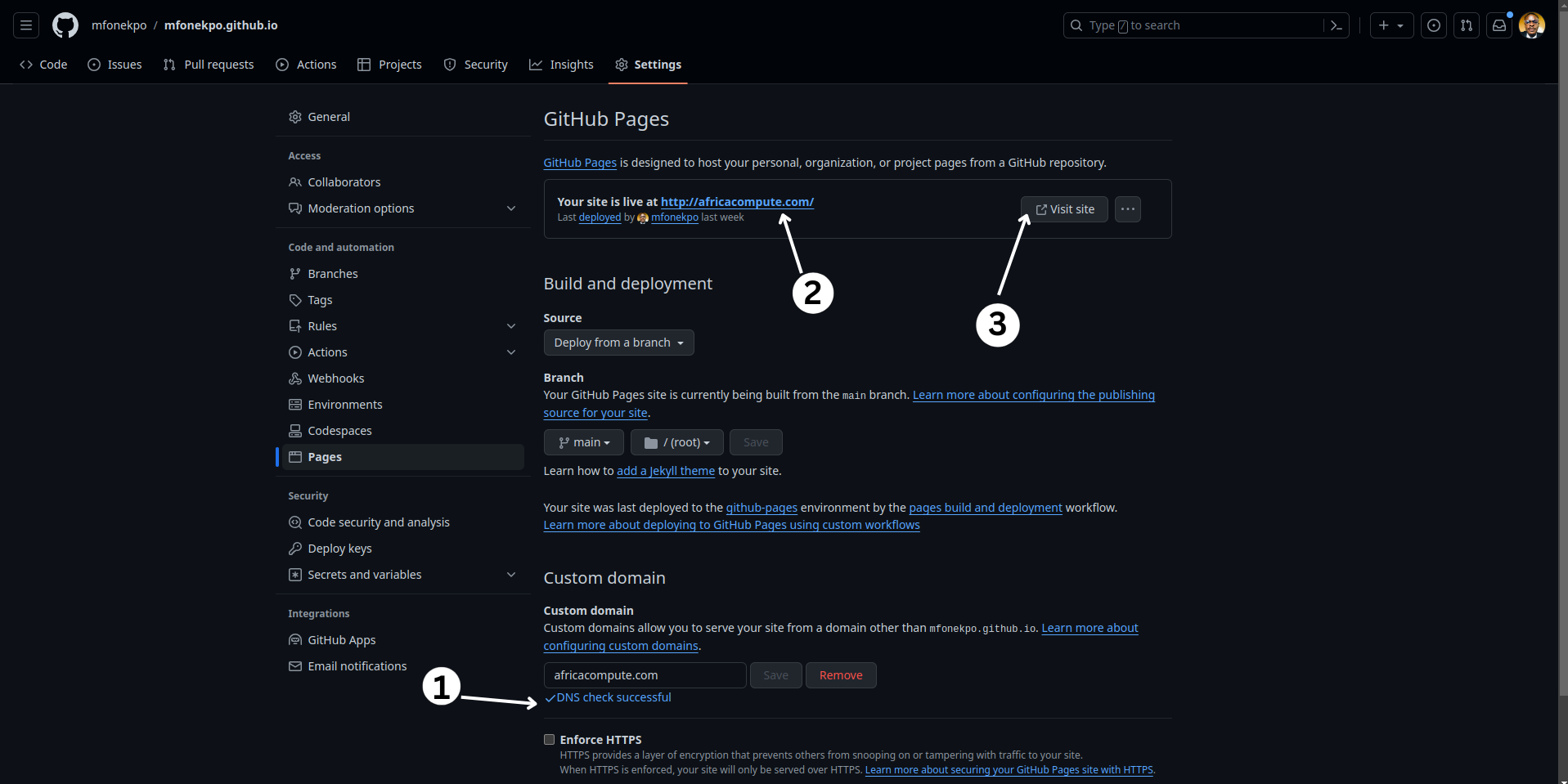Open Learn more about configuring publishing source
This screenshot has width=1568, height=784.
pyautogui.click(x=1034, y=395)
